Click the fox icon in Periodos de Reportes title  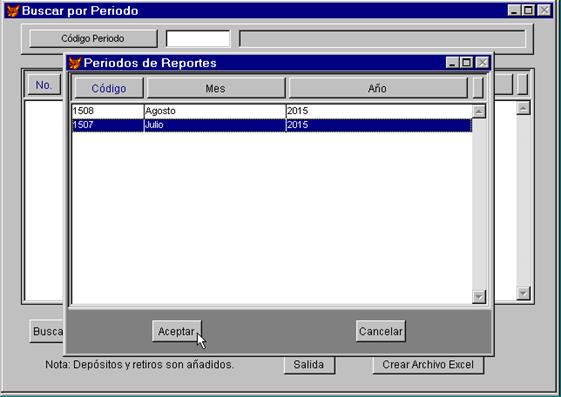coord(75,63)
